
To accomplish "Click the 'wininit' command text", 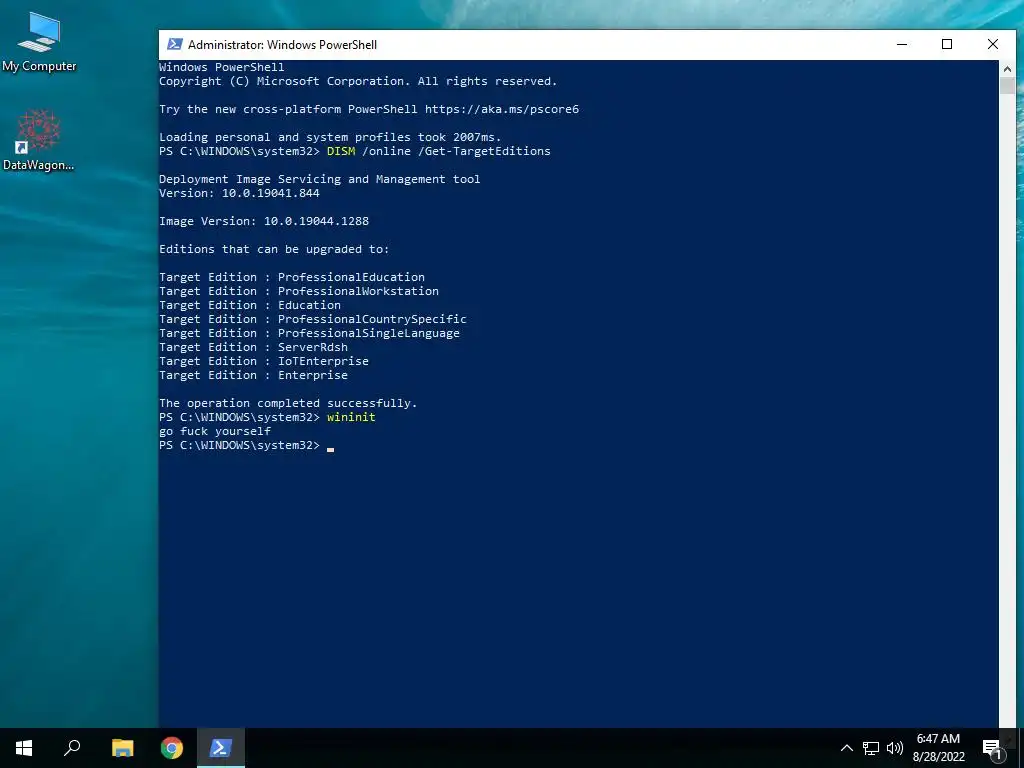I will [351, 417].
